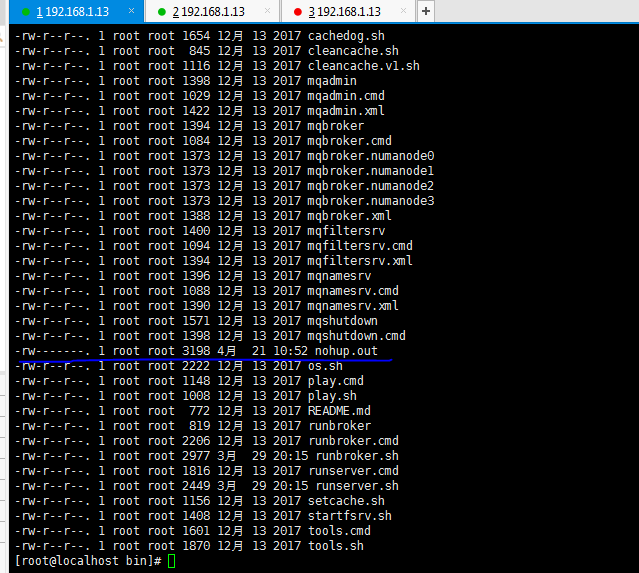
Task: Click file size 845 of cleancache.sh
Action: [199, 51]
